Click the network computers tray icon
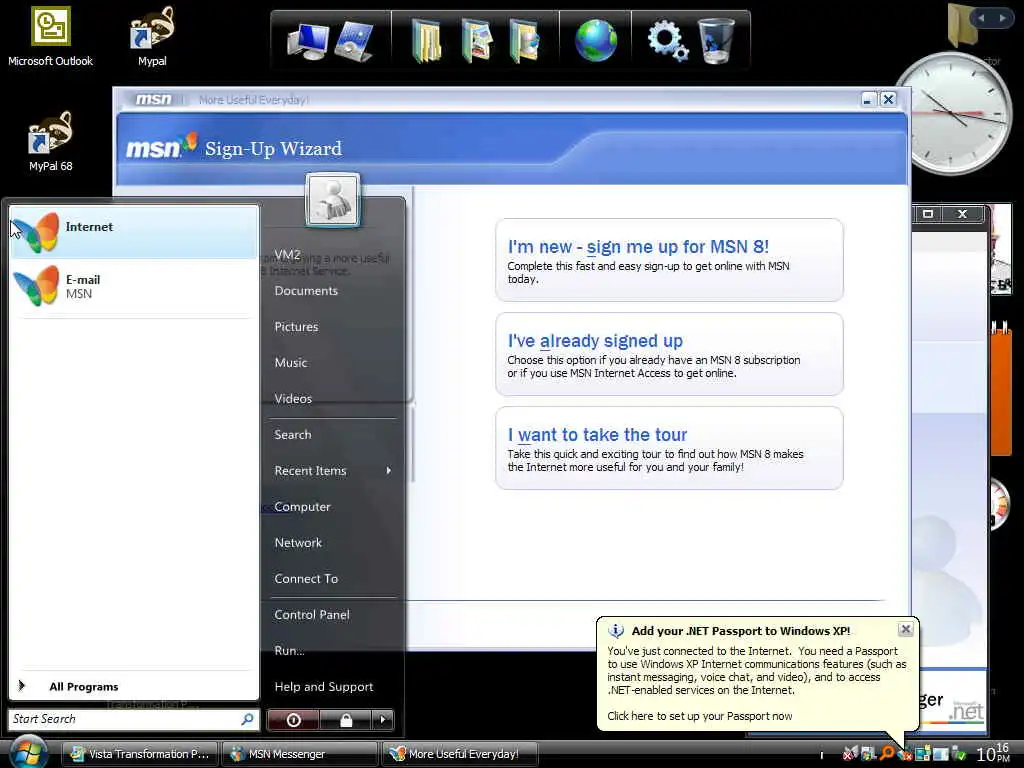The height and width of the screenshot is (768, 1024). click(922, 754)
